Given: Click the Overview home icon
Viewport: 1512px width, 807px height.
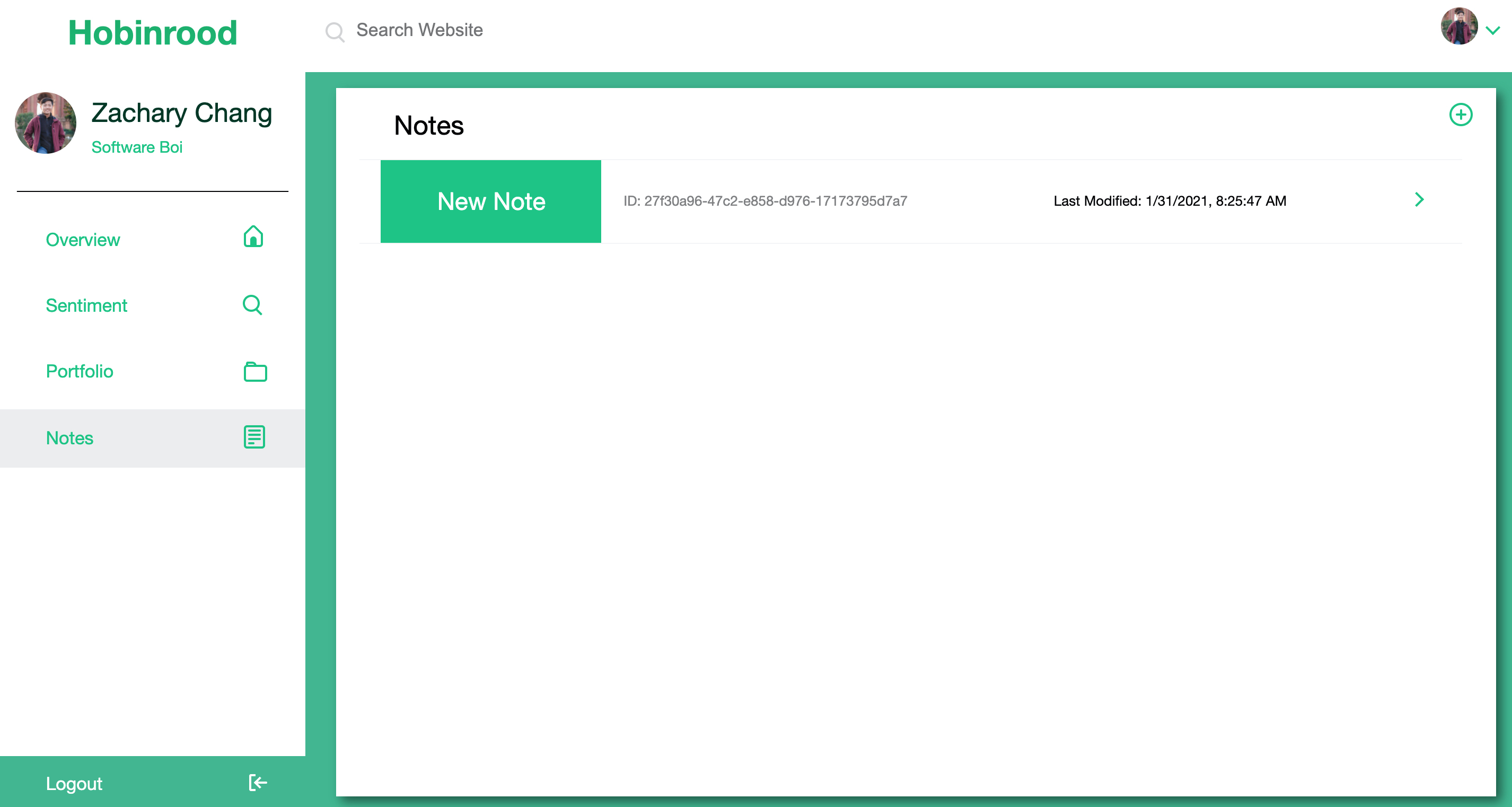Looking at the screenshot, I should tap(253, 236).
